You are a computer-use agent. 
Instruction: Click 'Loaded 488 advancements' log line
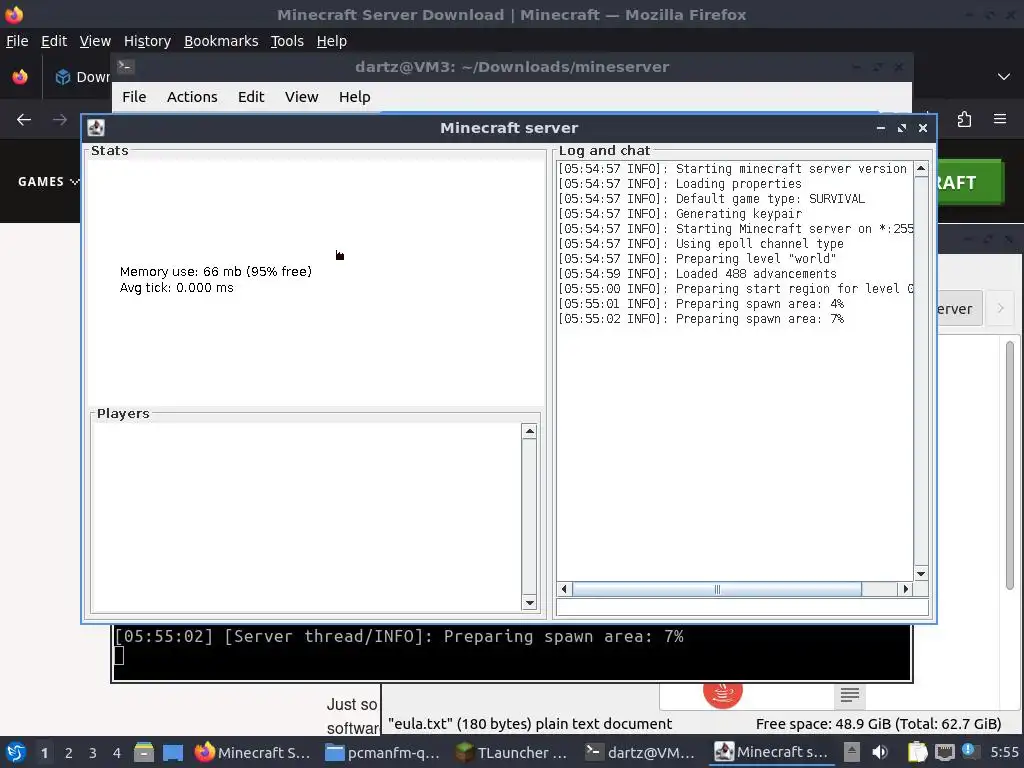pos(697,274)
